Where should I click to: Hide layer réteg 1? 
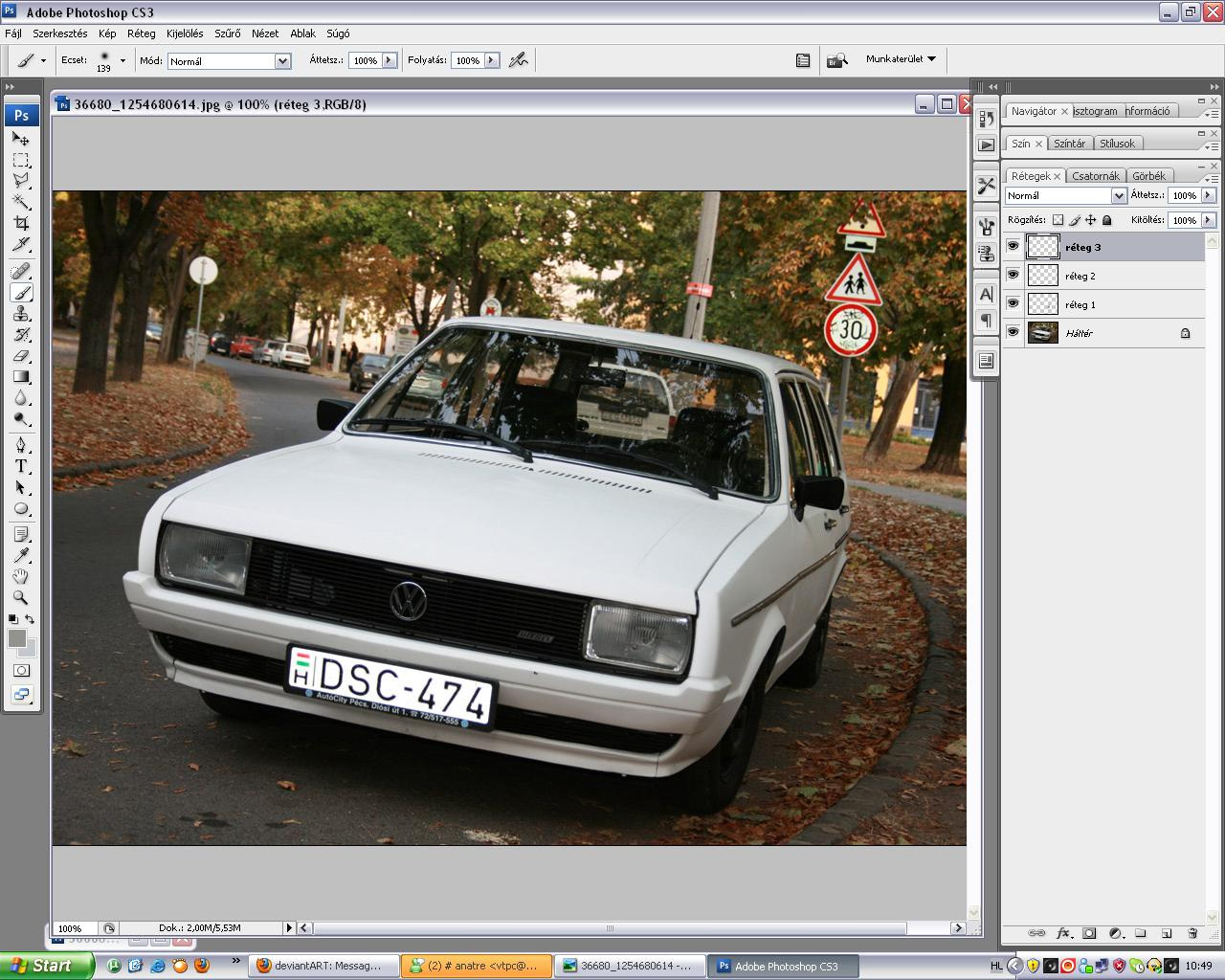(x=1013, y=303)
